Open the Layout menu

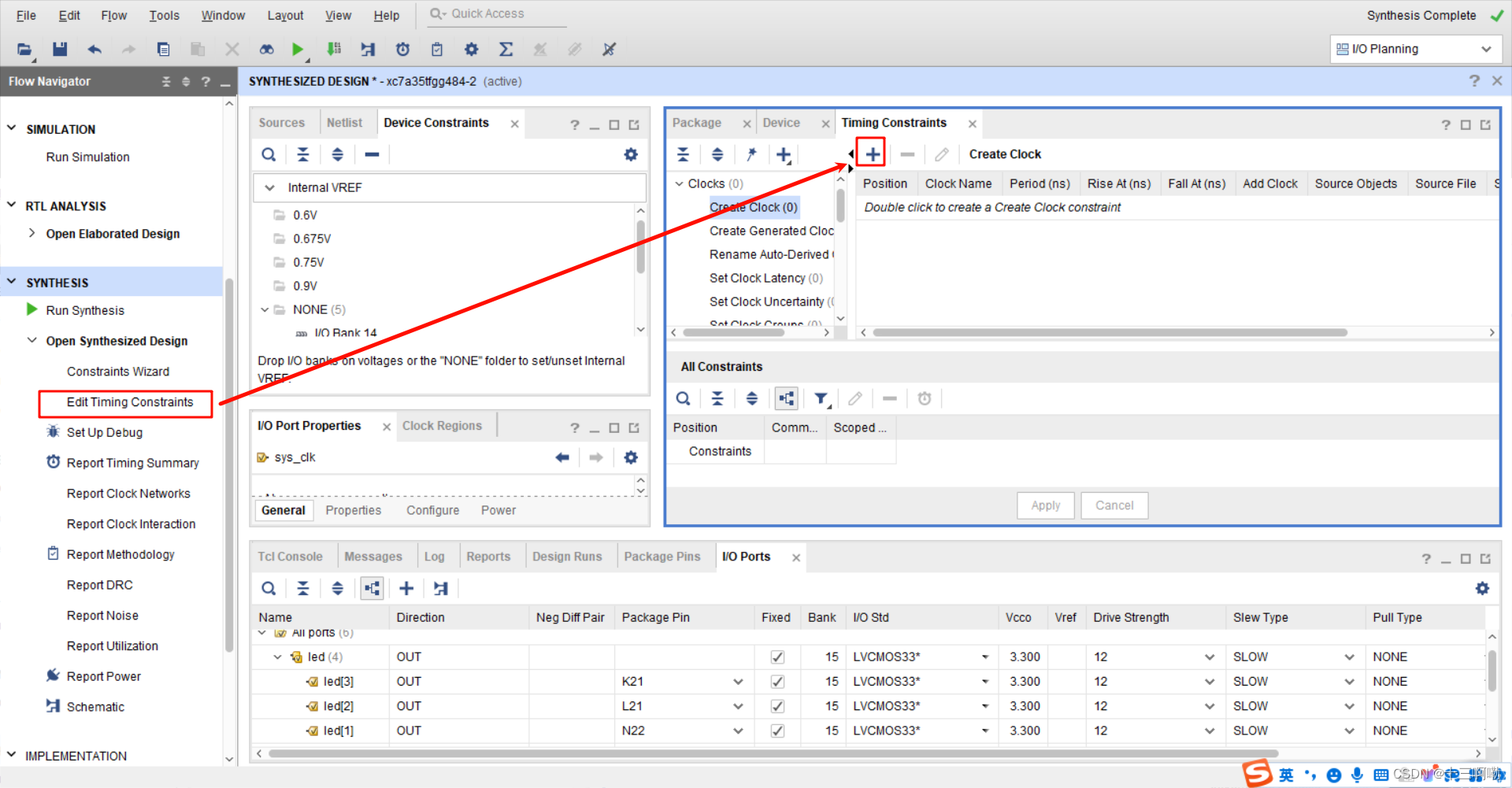285,15
